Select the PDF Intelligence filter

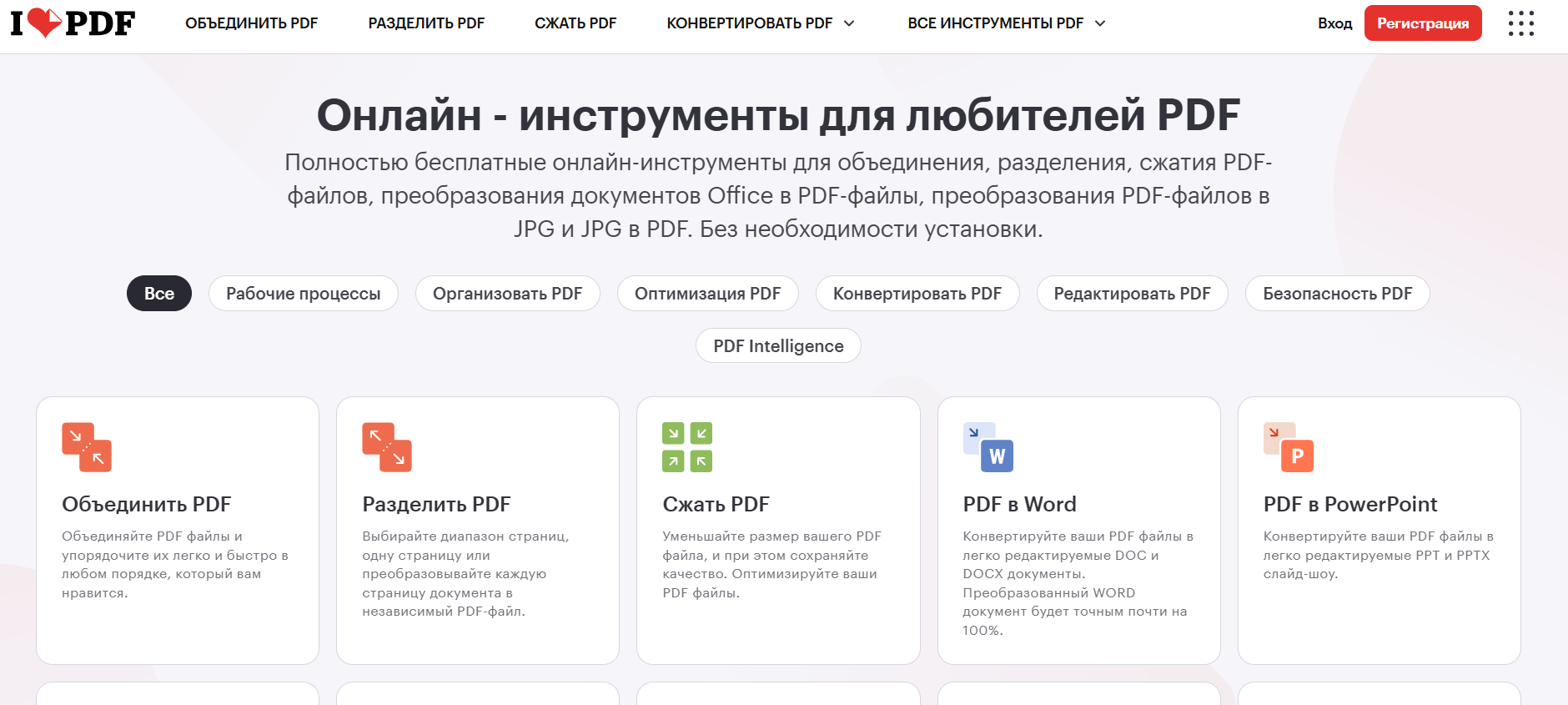tap(778, 346)
